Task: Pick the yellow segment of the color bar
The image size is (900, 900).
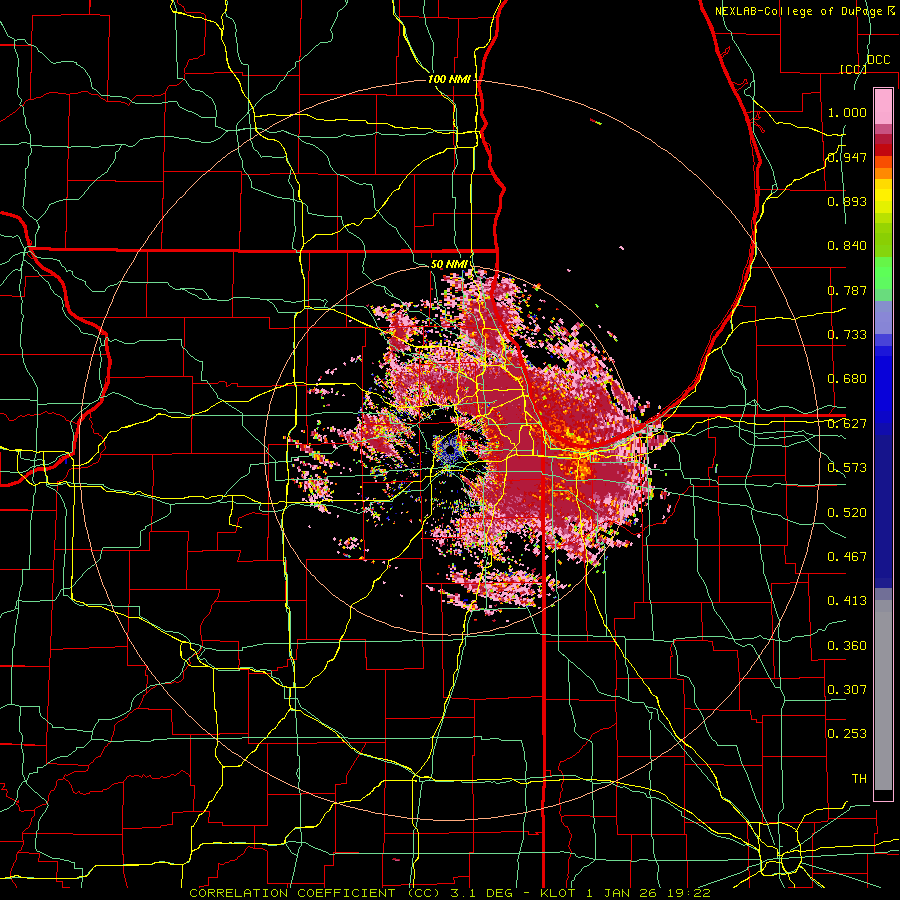Action: 883,196
